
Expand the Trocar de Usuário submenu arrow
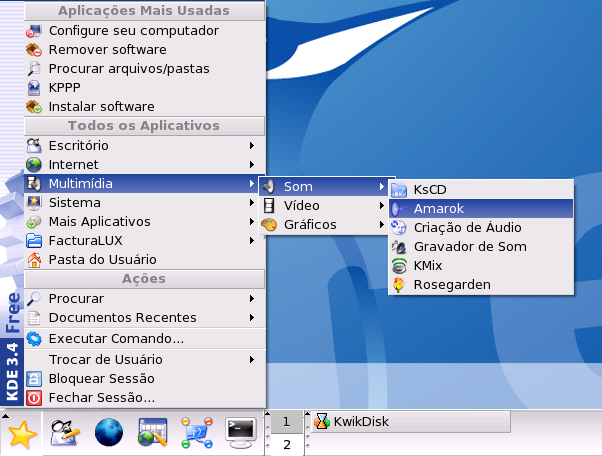(x=252, y=360)
